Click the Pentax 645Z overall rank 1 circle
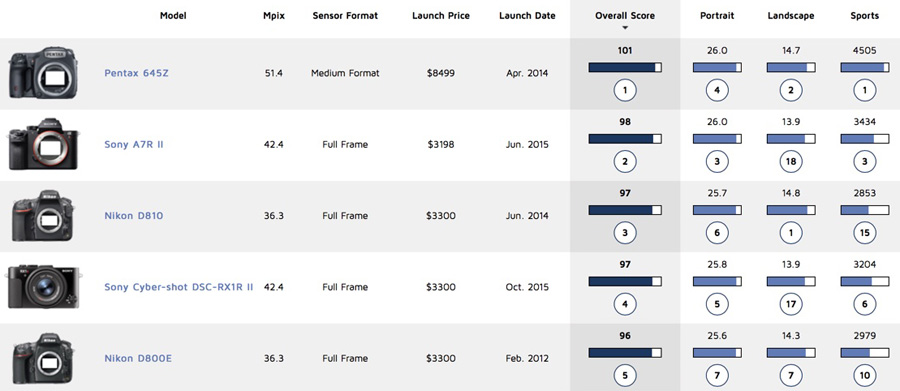The image size is (900, 391). 625,90
